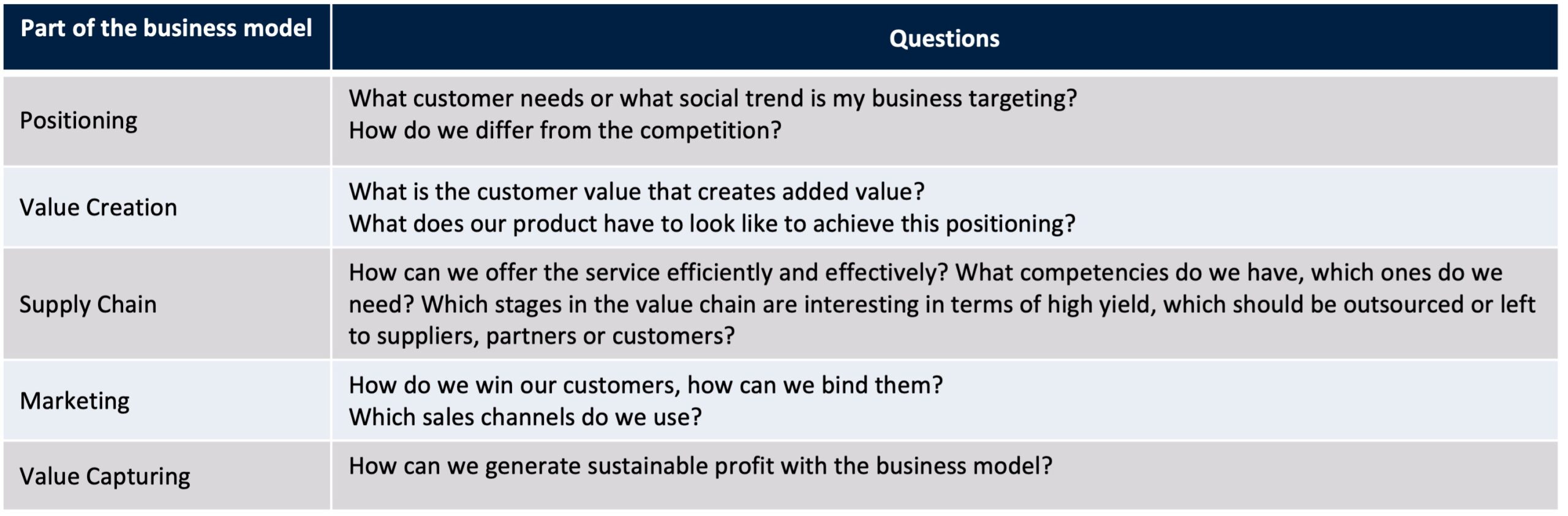Click 'How can we offer the service efficiently' text
The width and height of the screenshot is (1568, 516).
coord(648,272)
